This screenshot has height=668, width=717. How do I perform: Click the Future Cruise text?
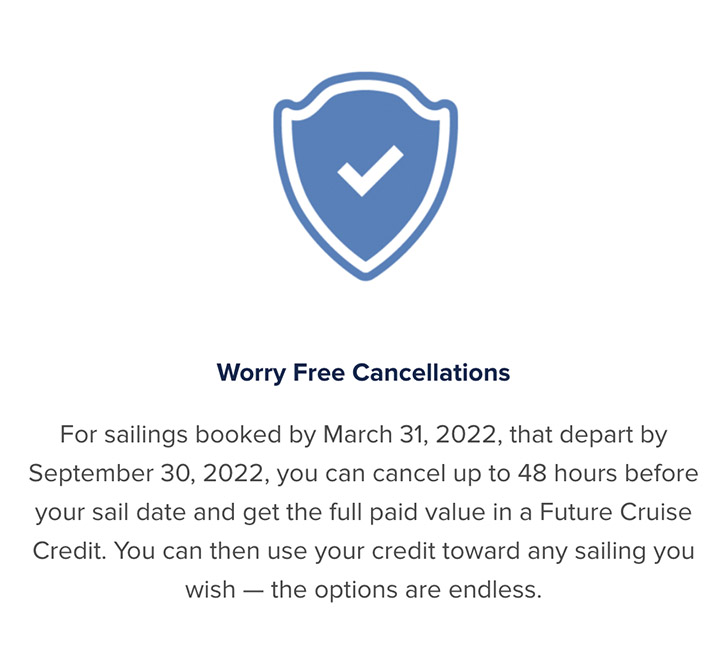615,512
